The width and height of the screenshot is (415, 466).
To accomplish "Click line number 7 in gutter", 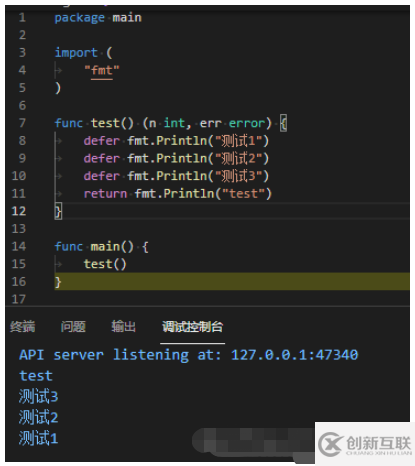I will click(22, 123).
